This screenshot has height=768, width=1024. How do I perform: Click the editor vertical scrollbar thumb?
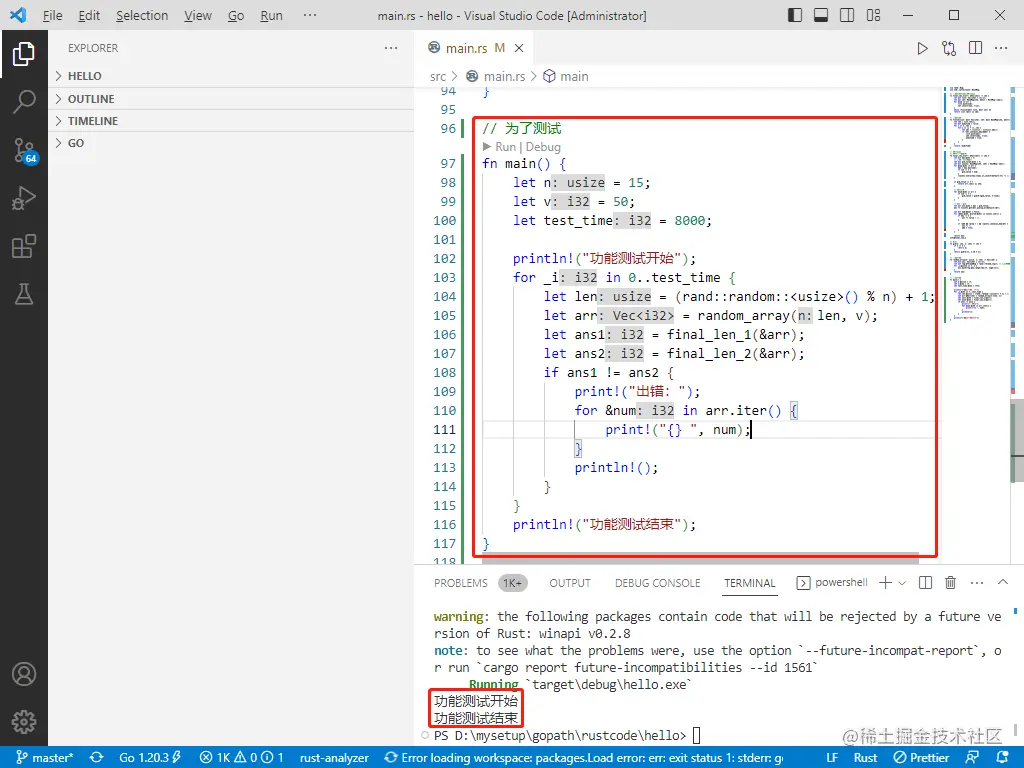pyautogui.click(x=1017, y=439)
